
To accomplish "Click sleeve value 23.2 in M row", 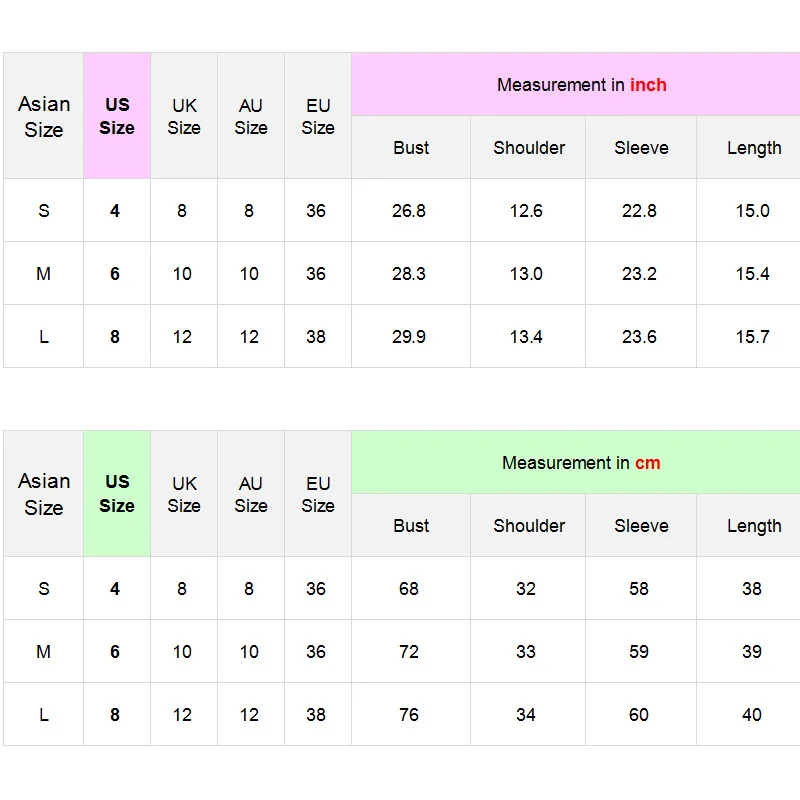I will [641, 273].
